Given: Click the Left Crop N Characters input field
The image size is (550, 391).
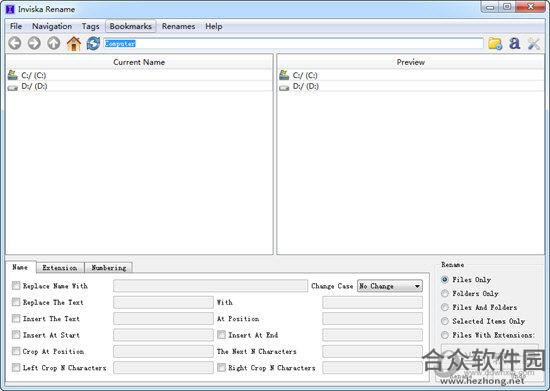Looking at the screenshot, I should pyautogui.click(x=163, y=367).
